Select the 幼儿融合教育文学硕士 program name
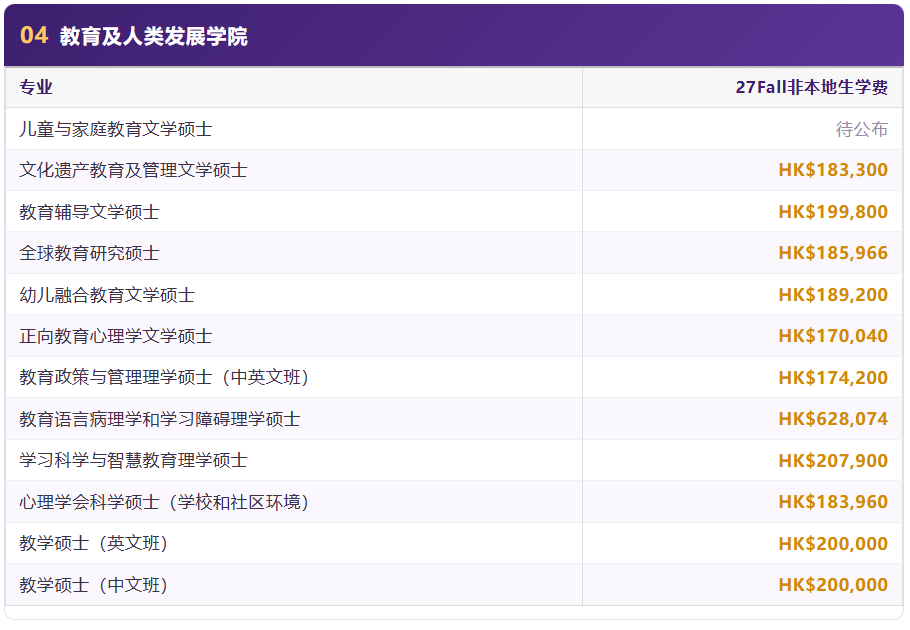The width and height of the screenshot is (910, 630). click(107, 295)
